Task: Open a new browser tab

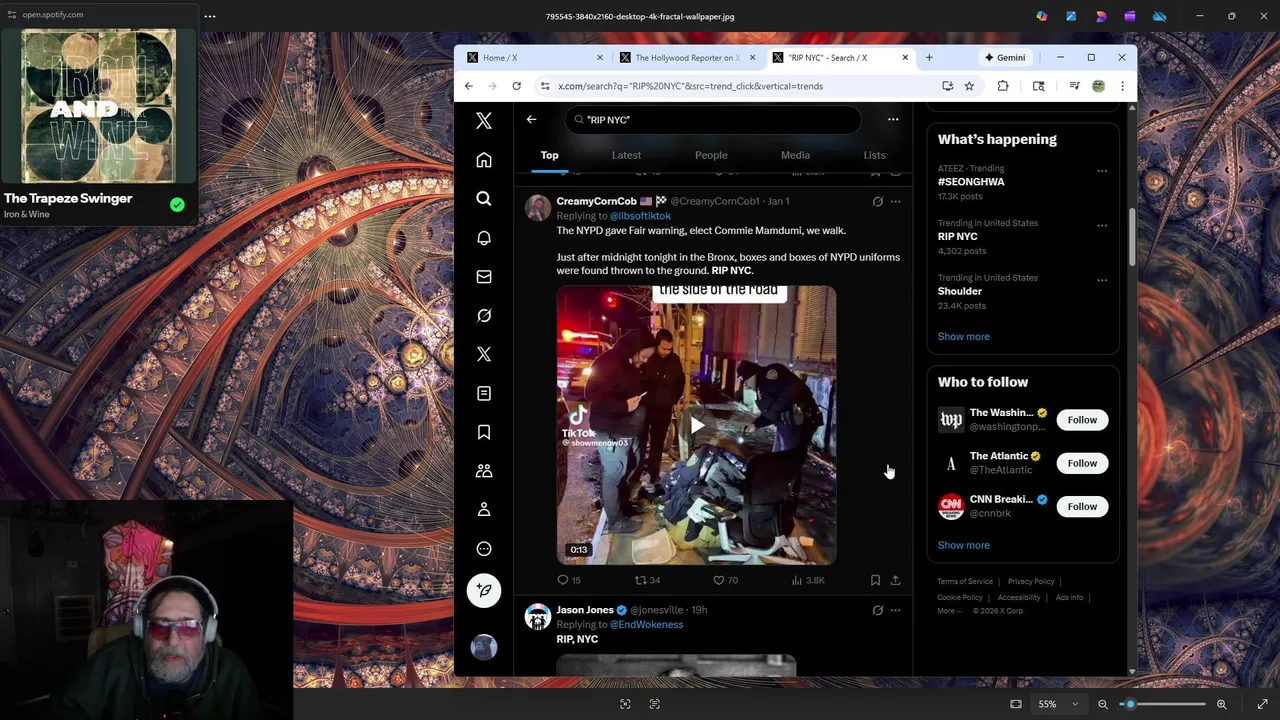Action: pos(929,57)
